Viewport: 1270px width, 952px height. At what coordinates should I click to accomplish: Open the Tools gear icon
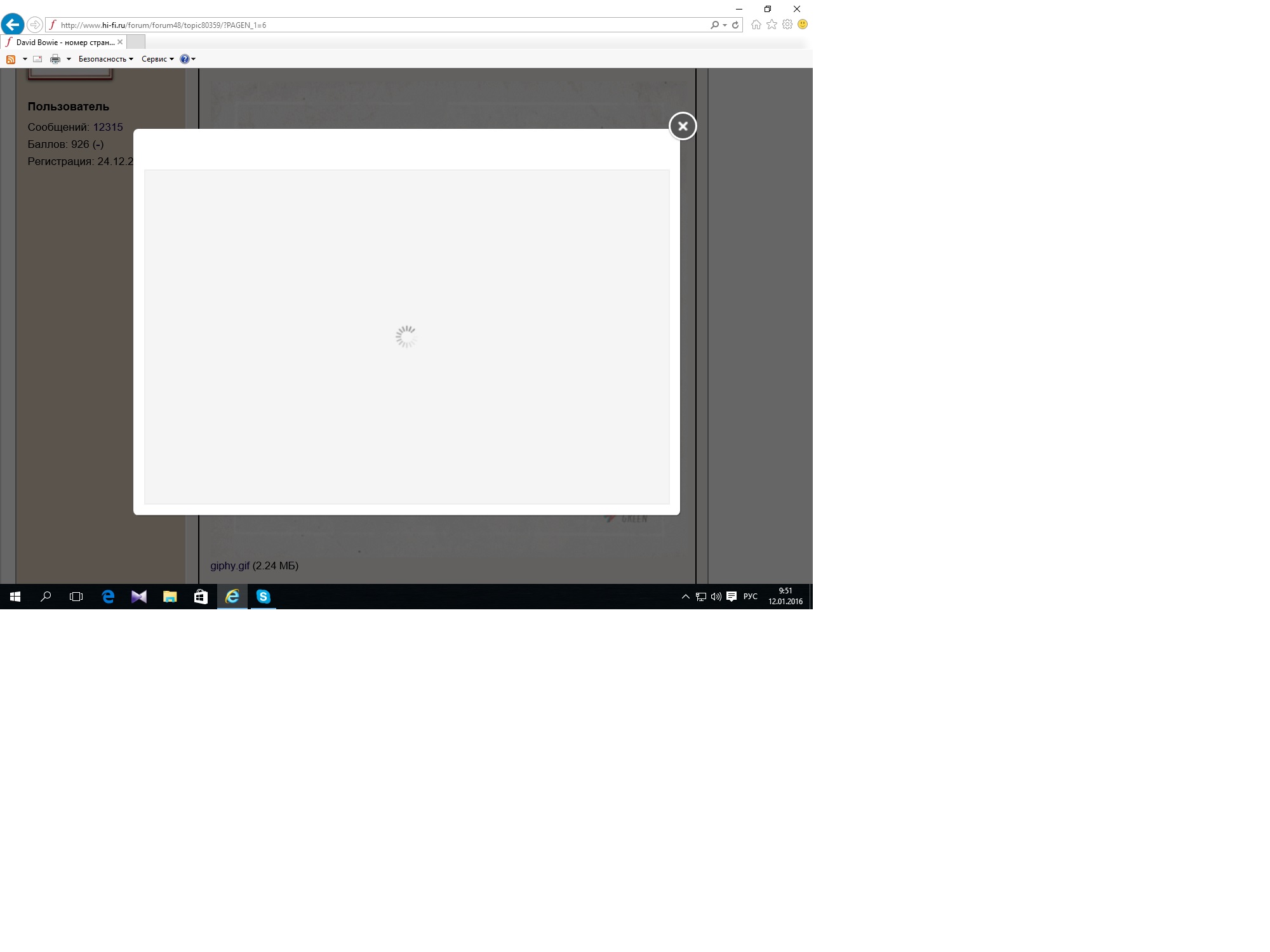[787, 24]
